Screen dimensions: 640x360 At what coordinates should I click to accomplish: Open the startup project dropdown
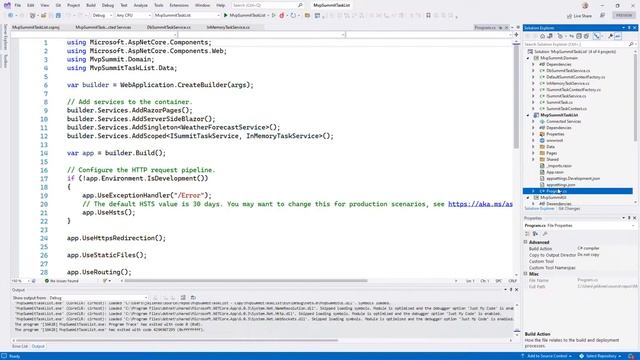point(187,15)
